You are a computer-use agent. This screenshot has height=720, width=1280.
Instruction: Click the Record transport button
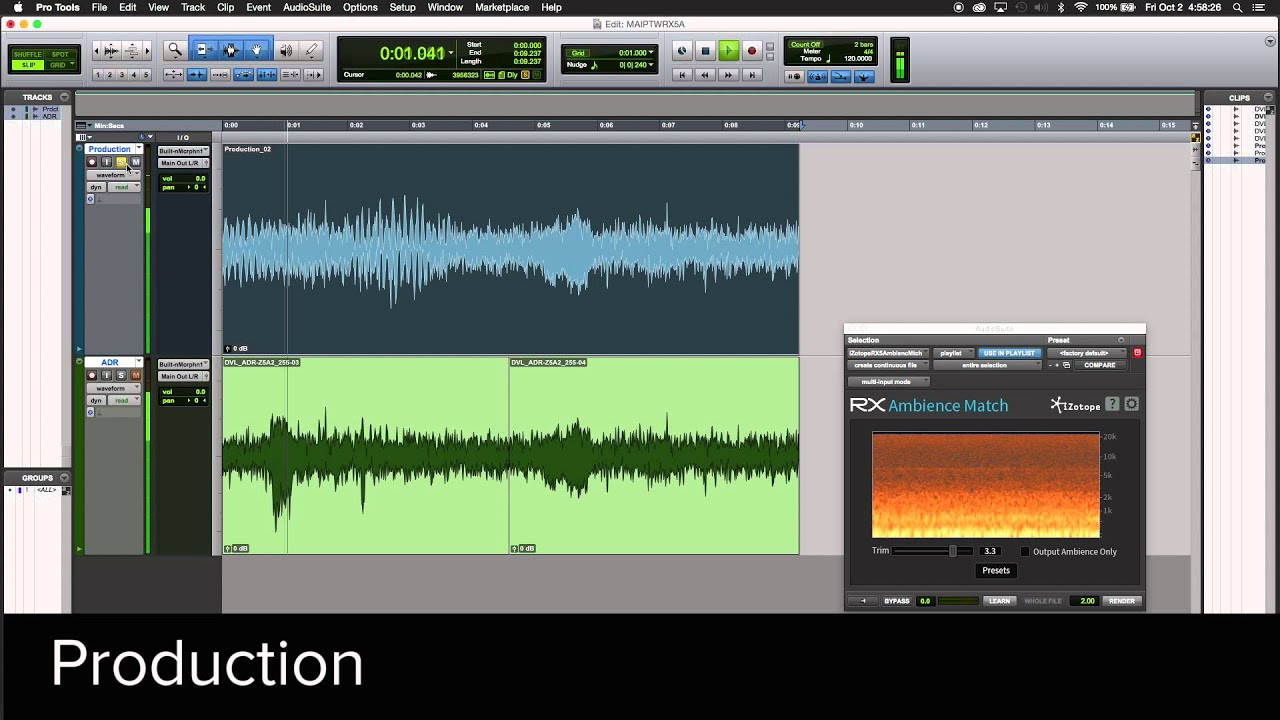point(752,51)
